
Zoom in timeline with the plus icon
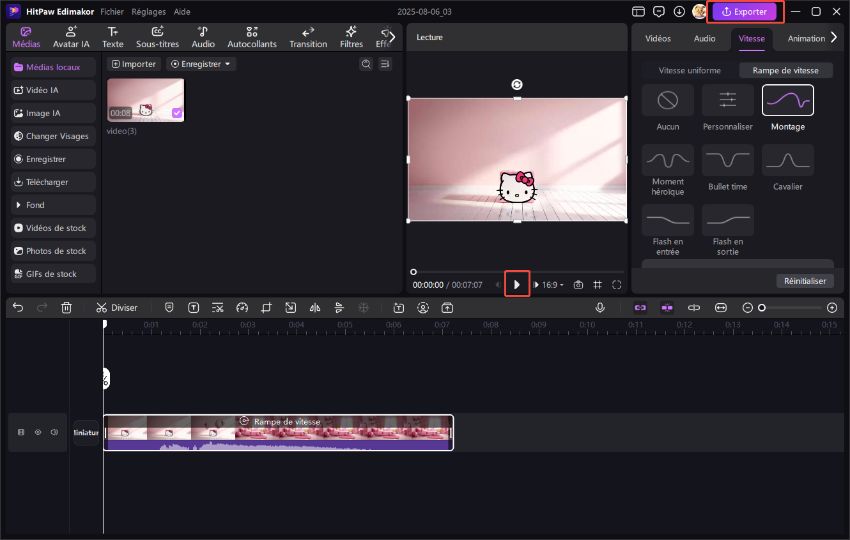tap(832, 307)
